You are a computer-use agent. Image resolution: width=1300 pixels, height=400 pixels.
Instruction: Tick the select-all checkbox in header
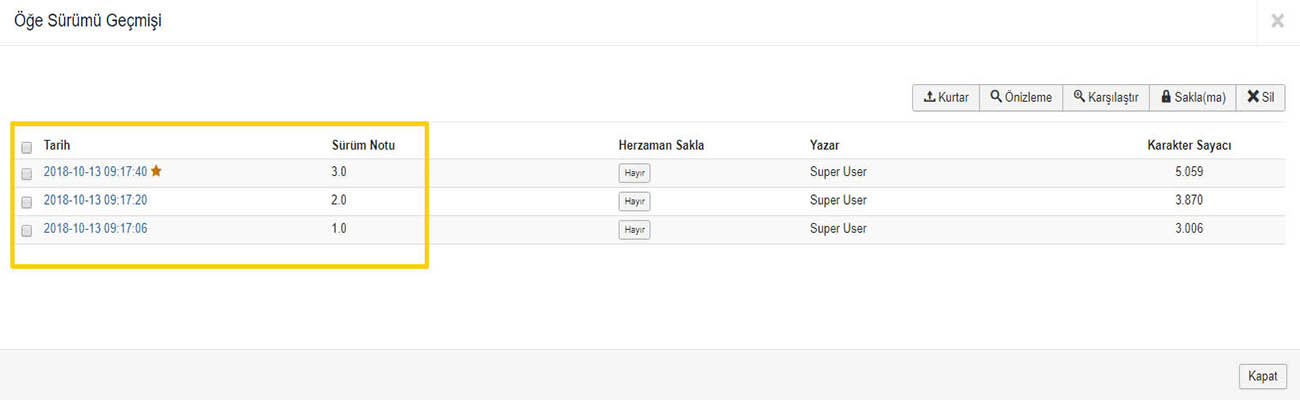(26, 146)
